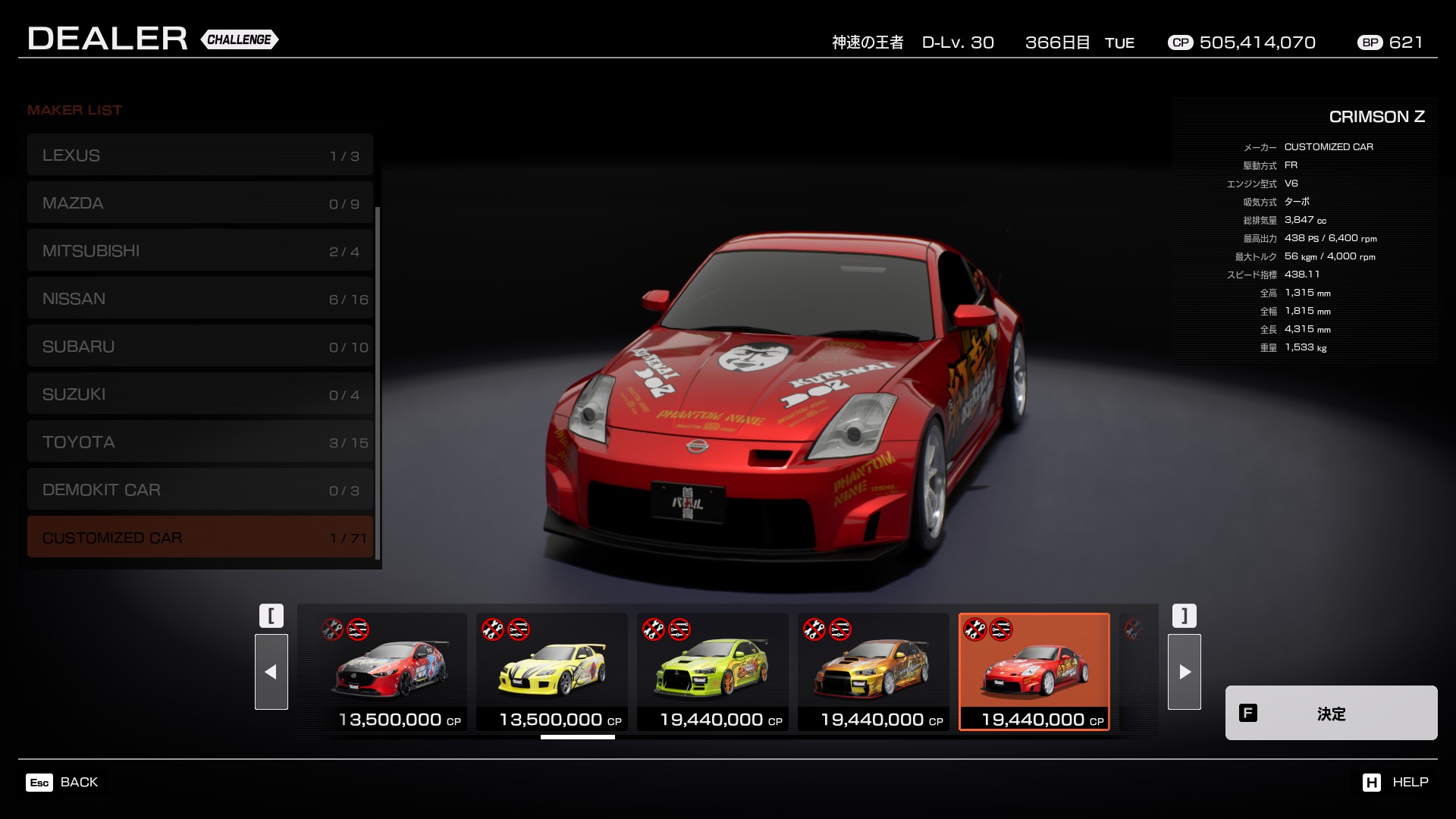Screen dimensions: 1456x819
Task: Open MITSUBISHI maker entry
Action: tap(200, 251)
